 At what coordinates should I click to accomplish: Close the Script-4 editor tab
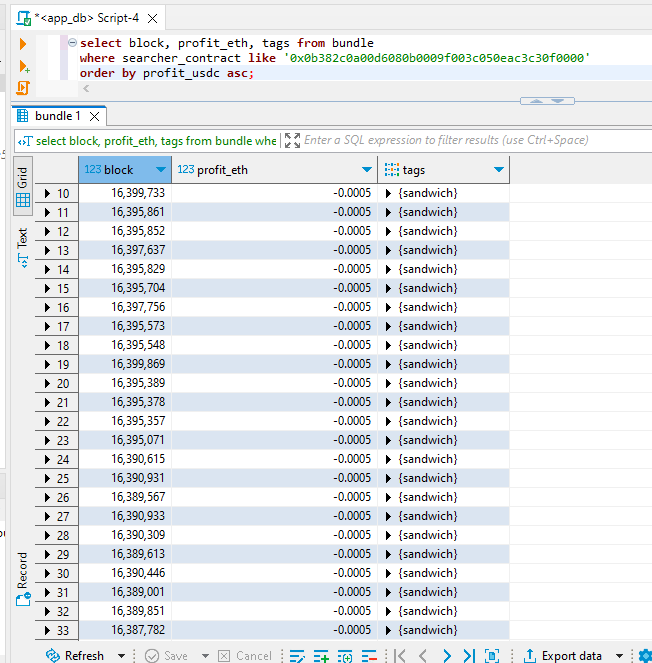152,19
